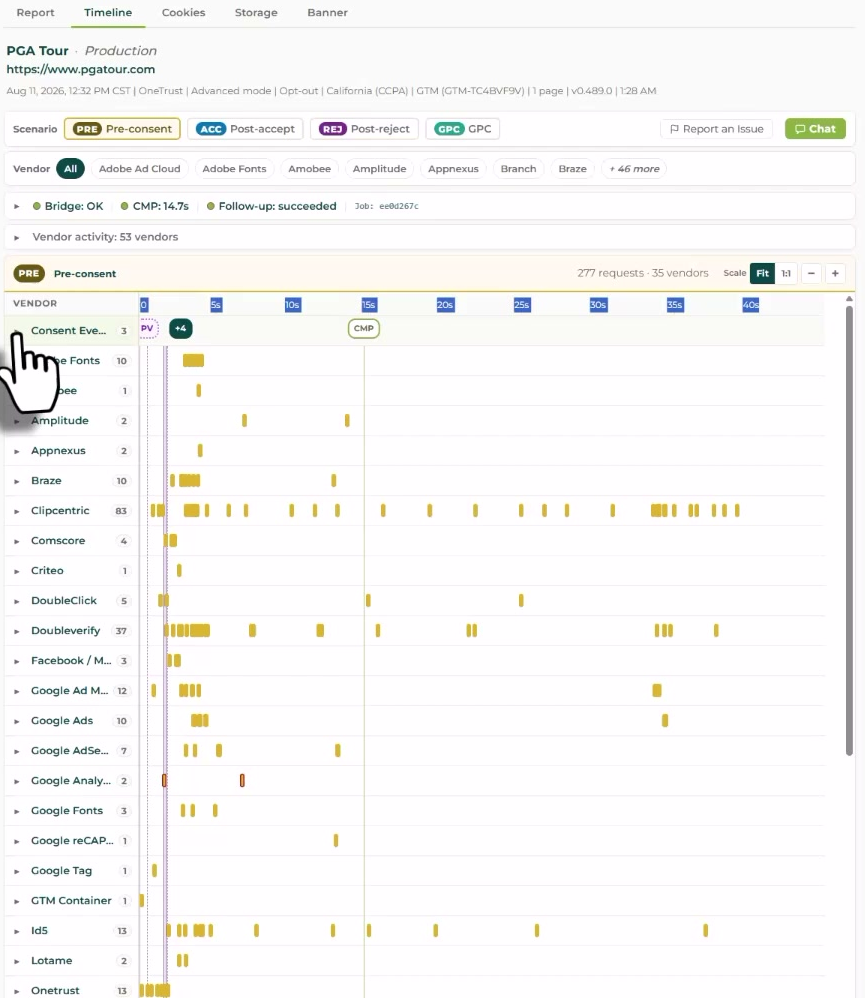
Task: Expand the Amplitude vendor row
Action: click(17, 421)
